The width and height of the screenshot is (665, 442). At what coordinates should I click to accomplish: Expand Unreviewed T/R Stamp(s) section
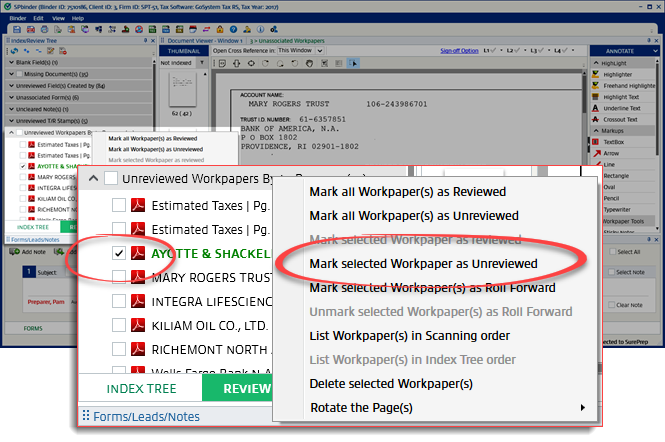click(11, 121)
